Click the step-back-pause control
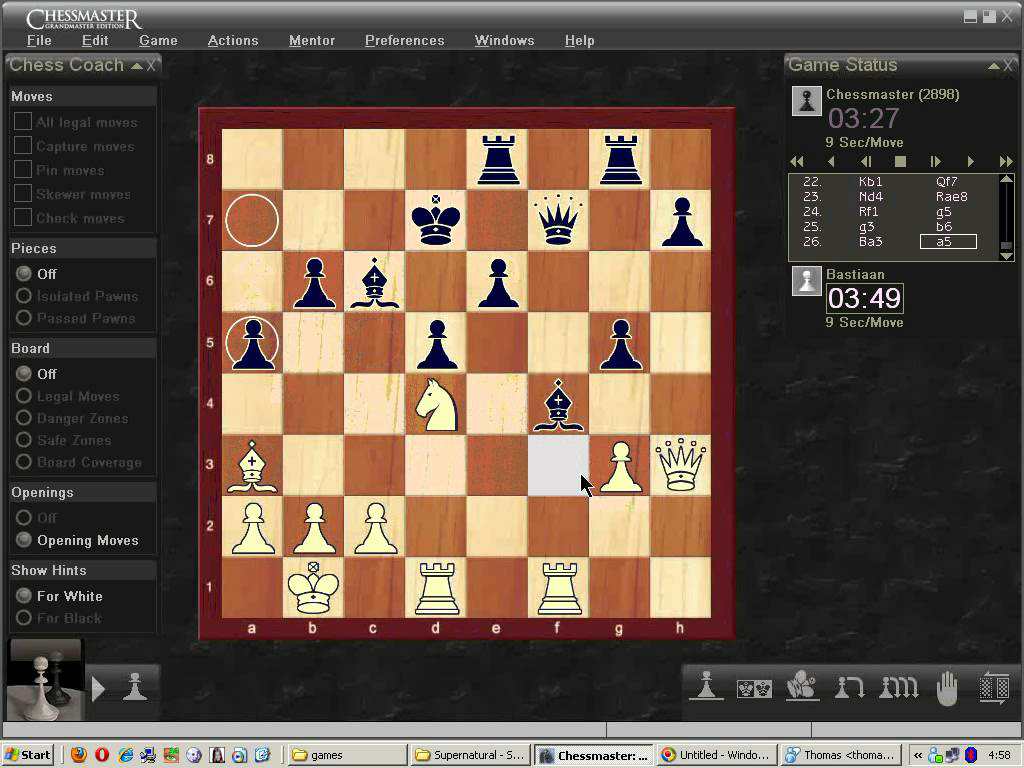The image size is (1024, 768). tap(865, 161)
